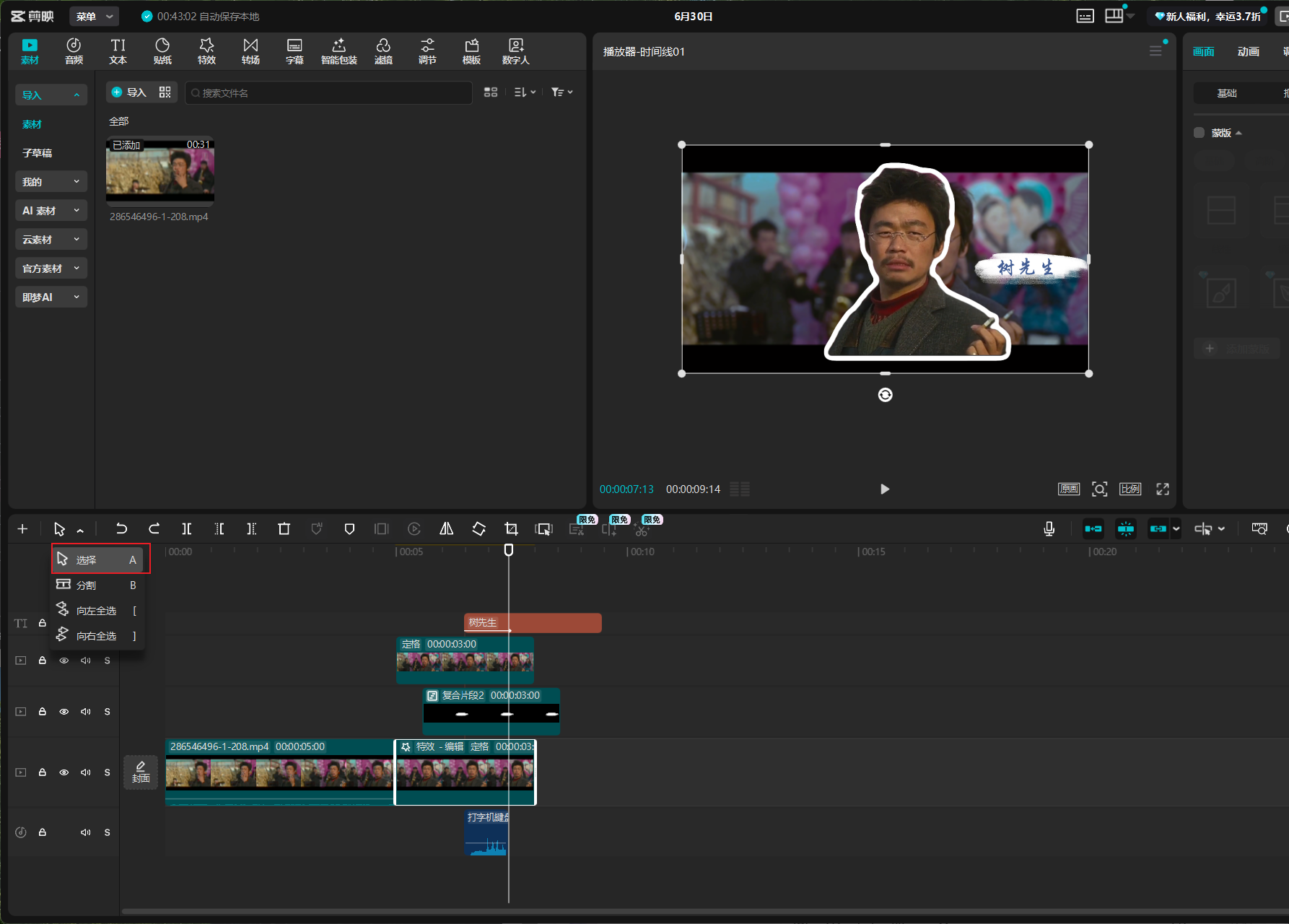Go to the 转场 transitions tab
The width and height of the screenshot is (1289, 924).
tap(250, 51)
